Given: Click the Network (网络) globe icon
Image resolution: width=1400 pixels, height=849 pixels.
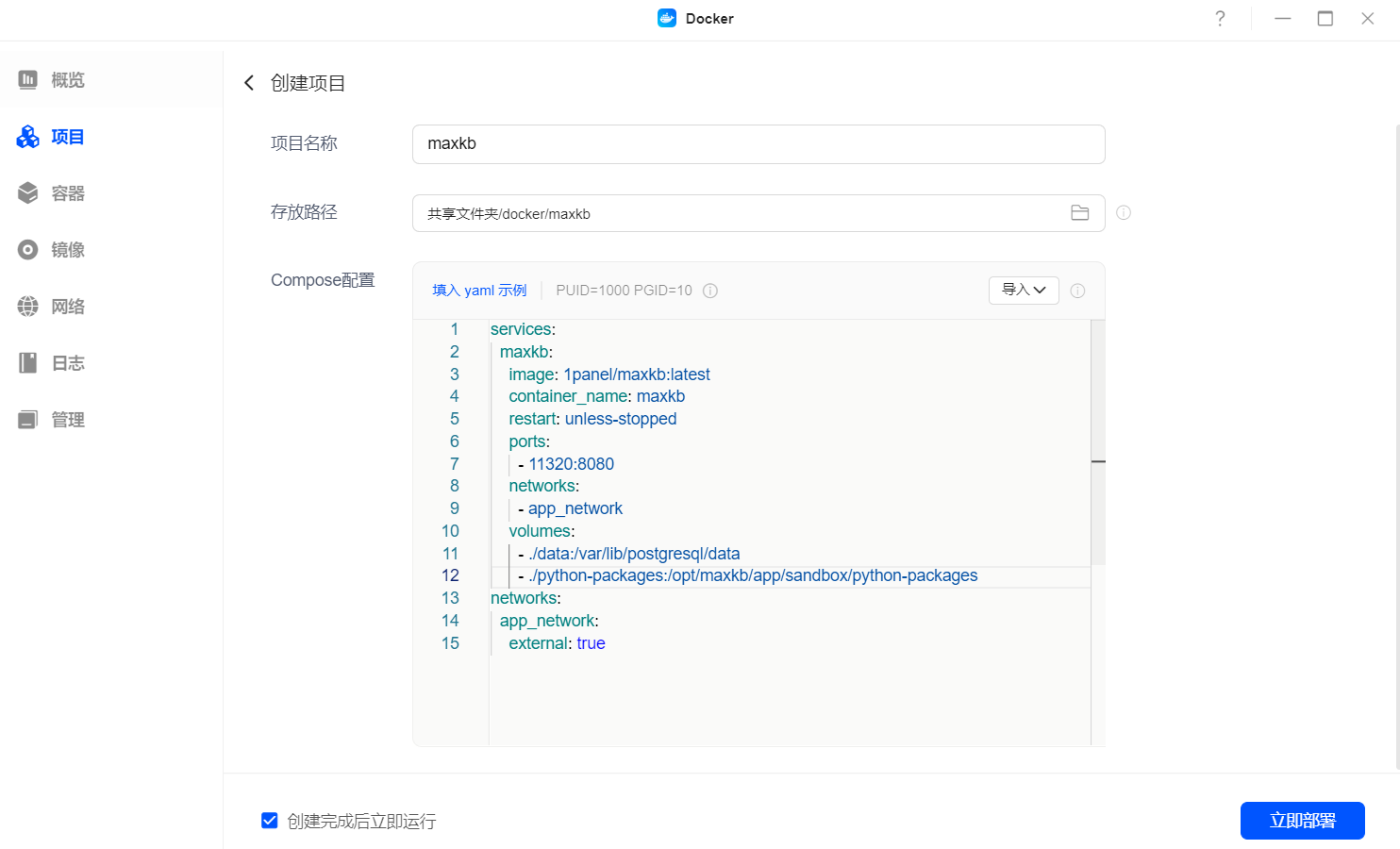Looking at the screenshot, I should [28, 307].
